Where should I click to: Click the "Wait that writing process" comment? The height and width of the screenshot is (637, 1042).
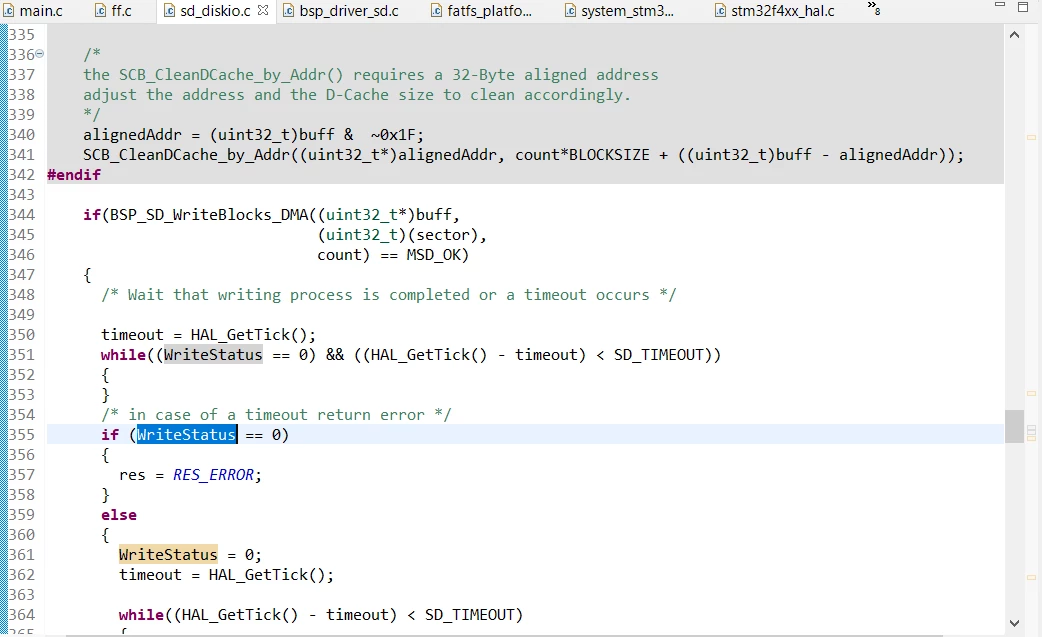(x=389, y=294)
